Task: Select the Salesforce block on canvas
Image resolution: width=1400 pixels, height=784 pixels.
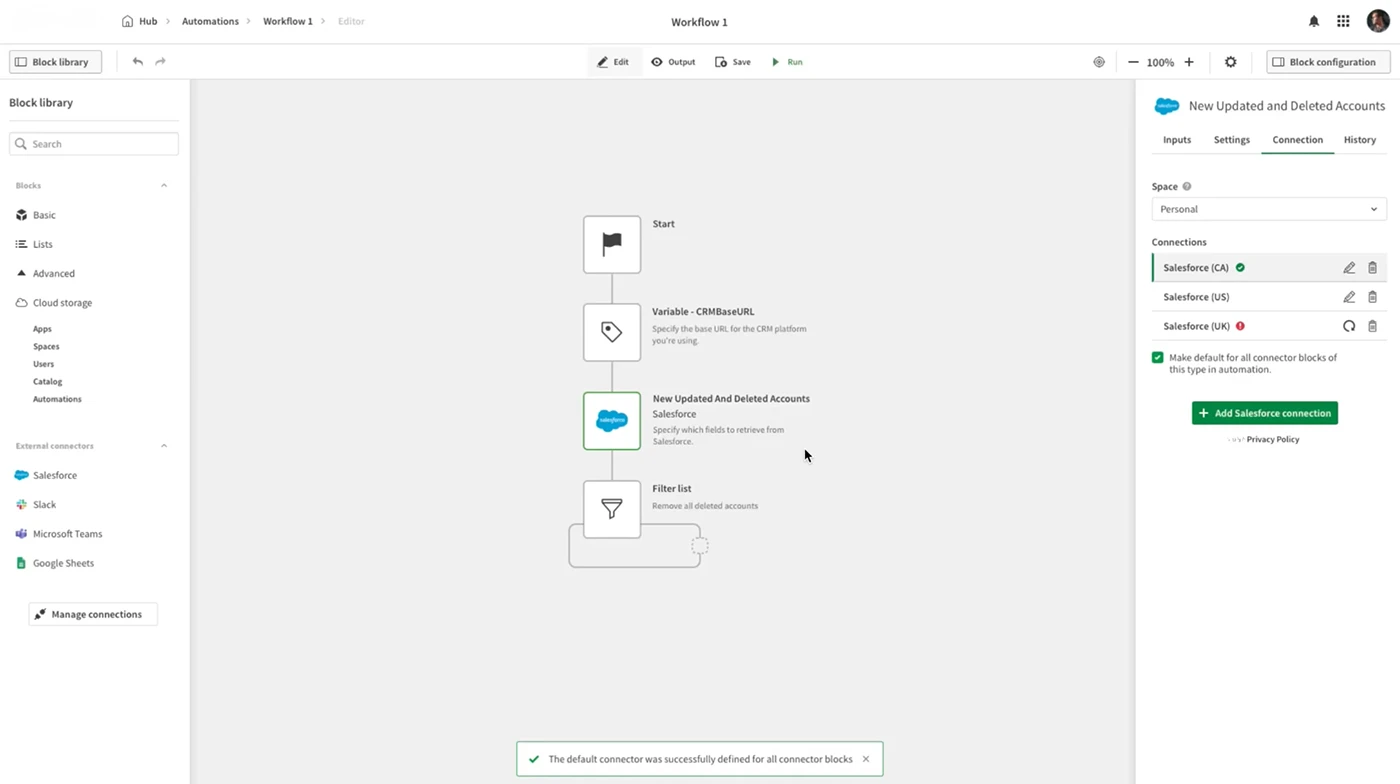Action: click(x=612, y=421)
